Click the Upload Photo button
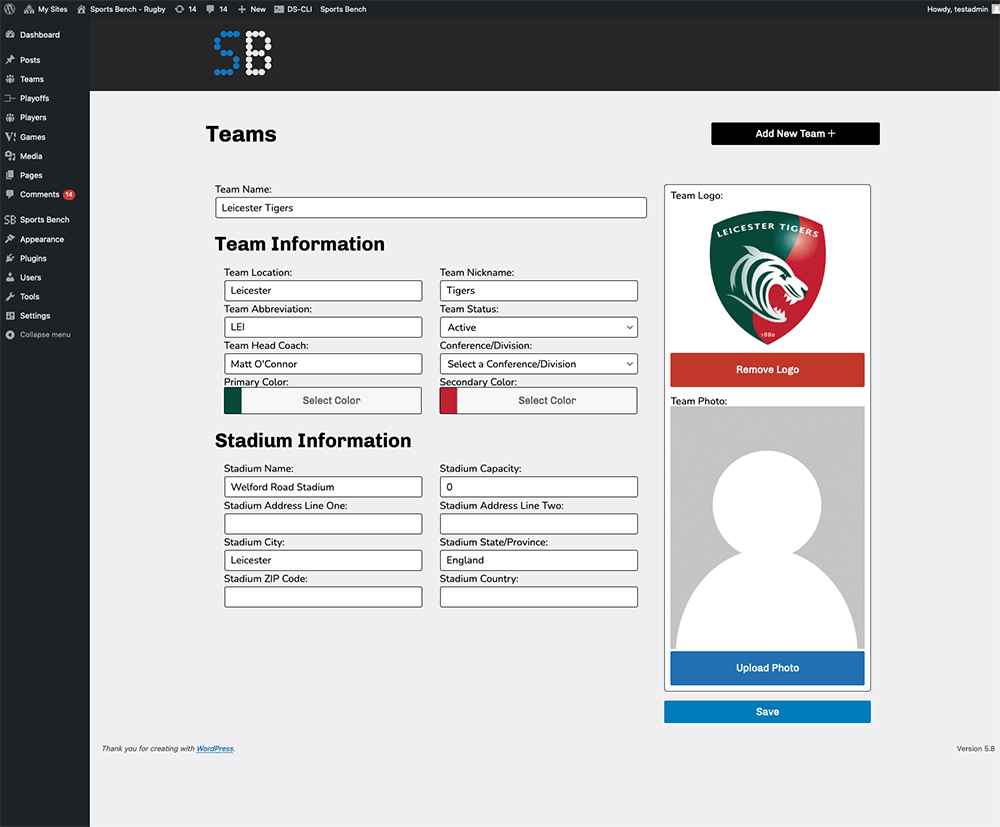This screenshot has height=827, width=1000. (767, 668)
